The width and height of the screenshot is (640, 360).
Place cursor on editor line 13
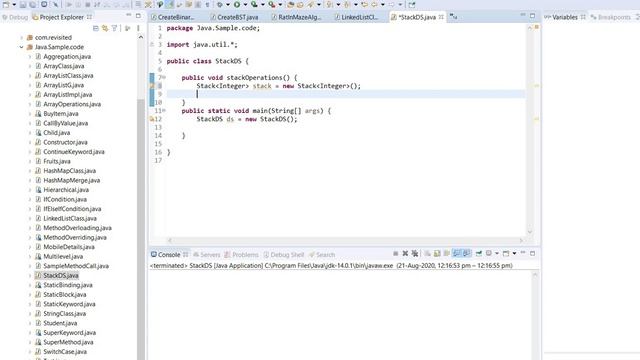345,127
